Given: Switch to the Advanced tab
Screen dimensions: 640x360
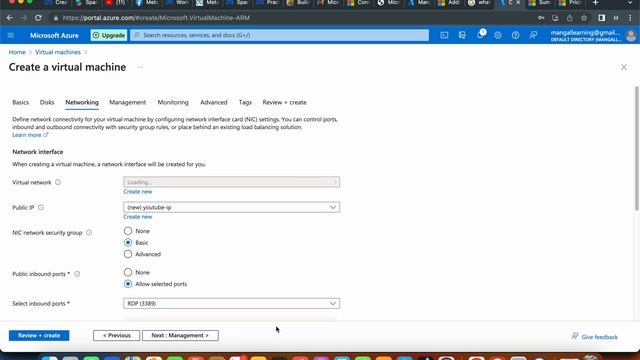Looking at the screenshot, I should coord(213,102).
